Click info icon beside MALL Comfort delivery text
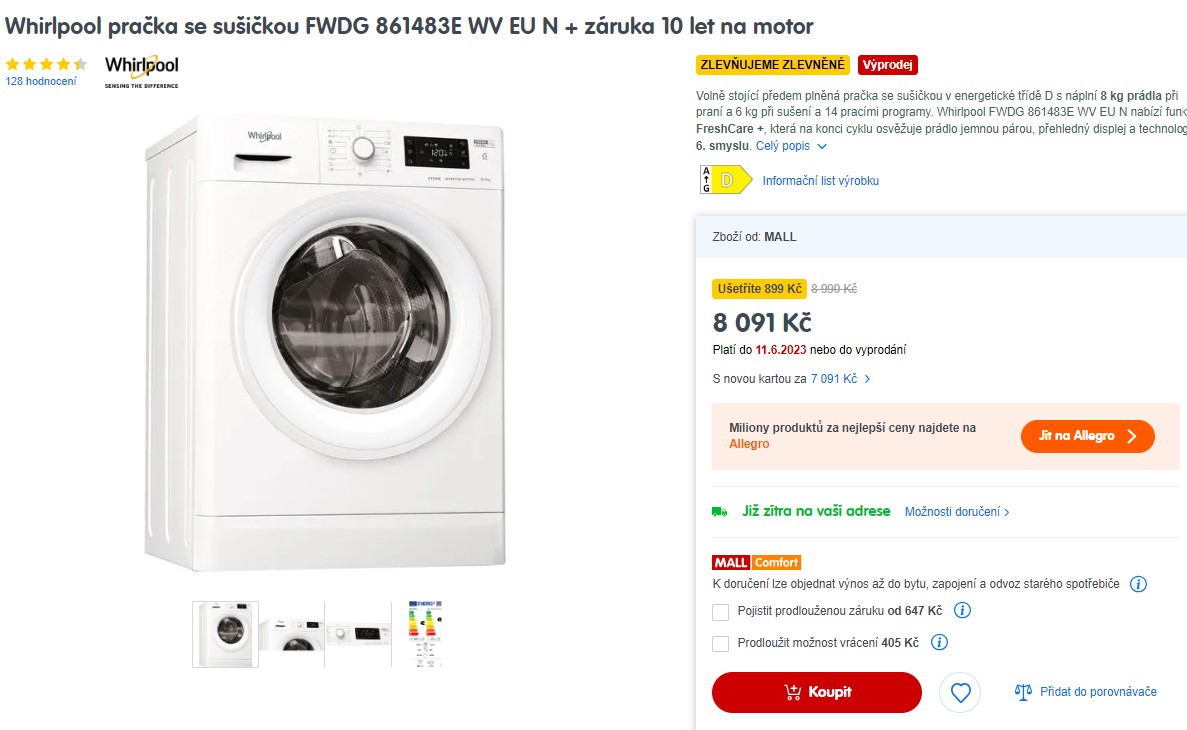Image resolution: width=1187 pixels, height=730 pixels. click(x=1138, y=584)
